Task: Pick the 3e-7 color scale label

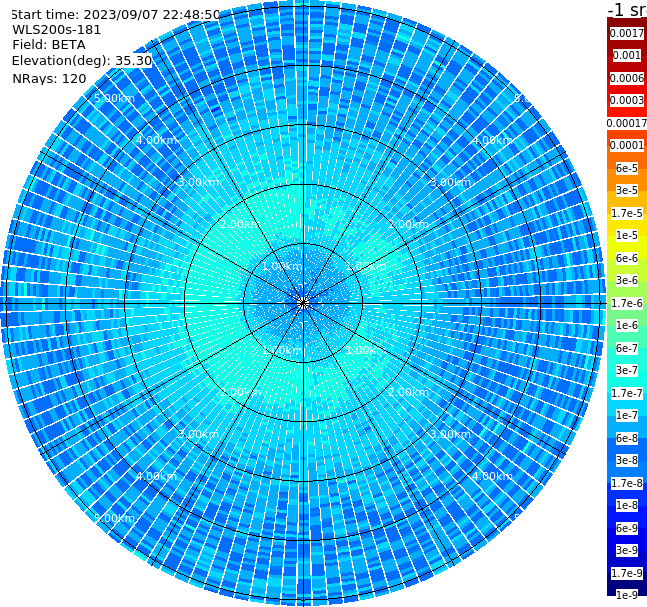Action: click(627, 370)
